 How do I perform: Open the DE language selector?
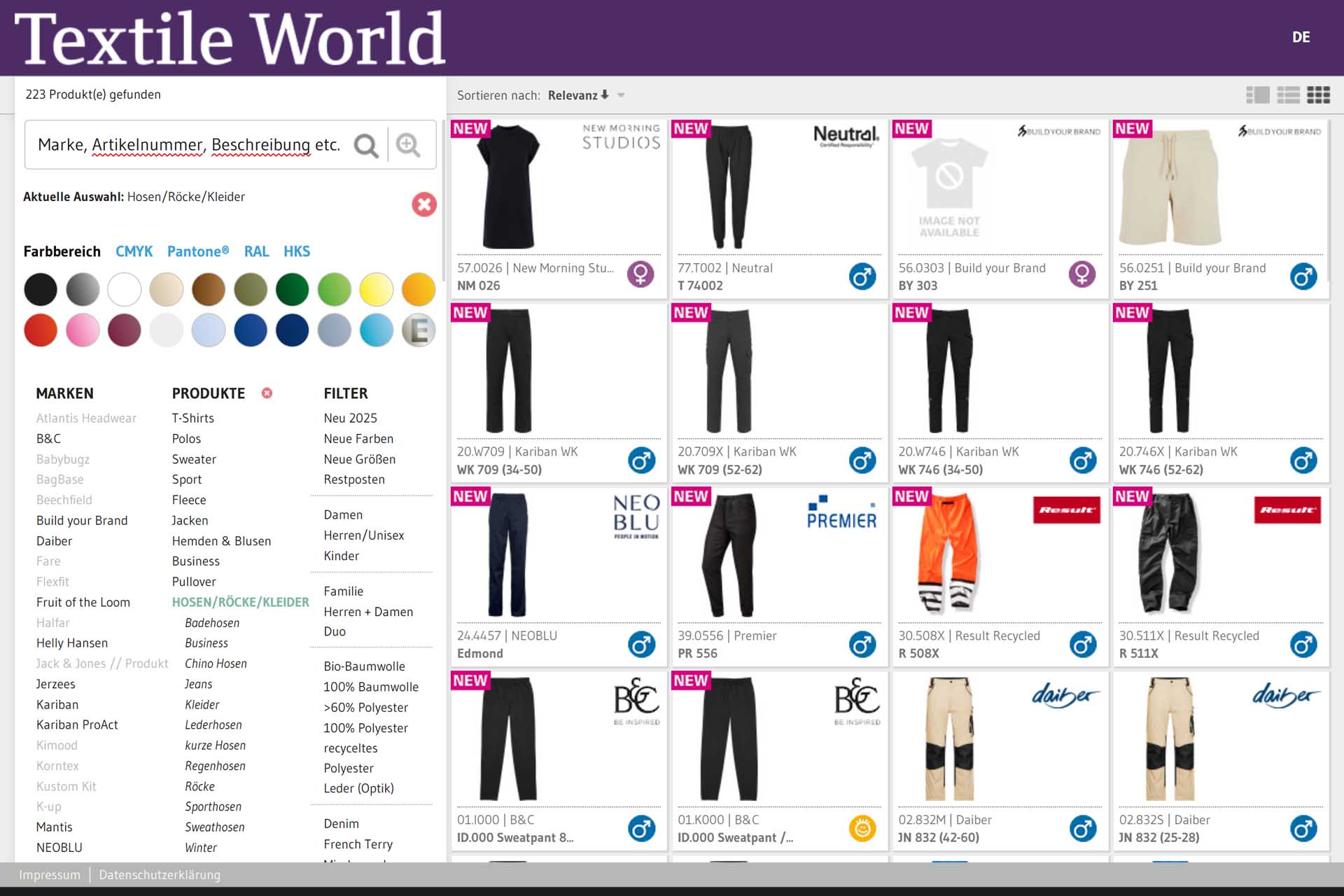[x=1301, y=37]
